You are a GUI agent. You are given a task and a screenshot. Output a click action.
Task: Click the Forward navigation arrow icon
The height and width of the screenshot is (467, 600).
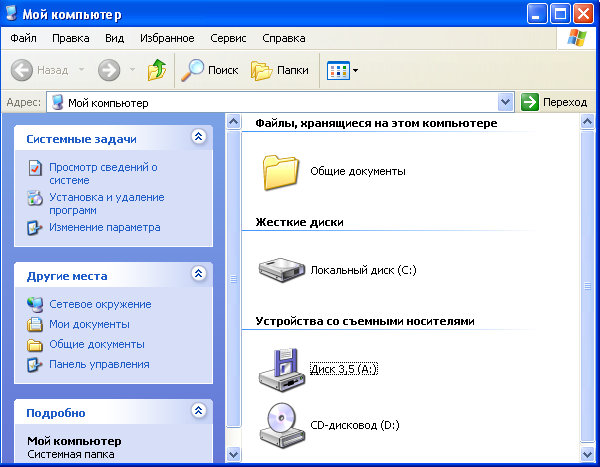tap(109, 70)
